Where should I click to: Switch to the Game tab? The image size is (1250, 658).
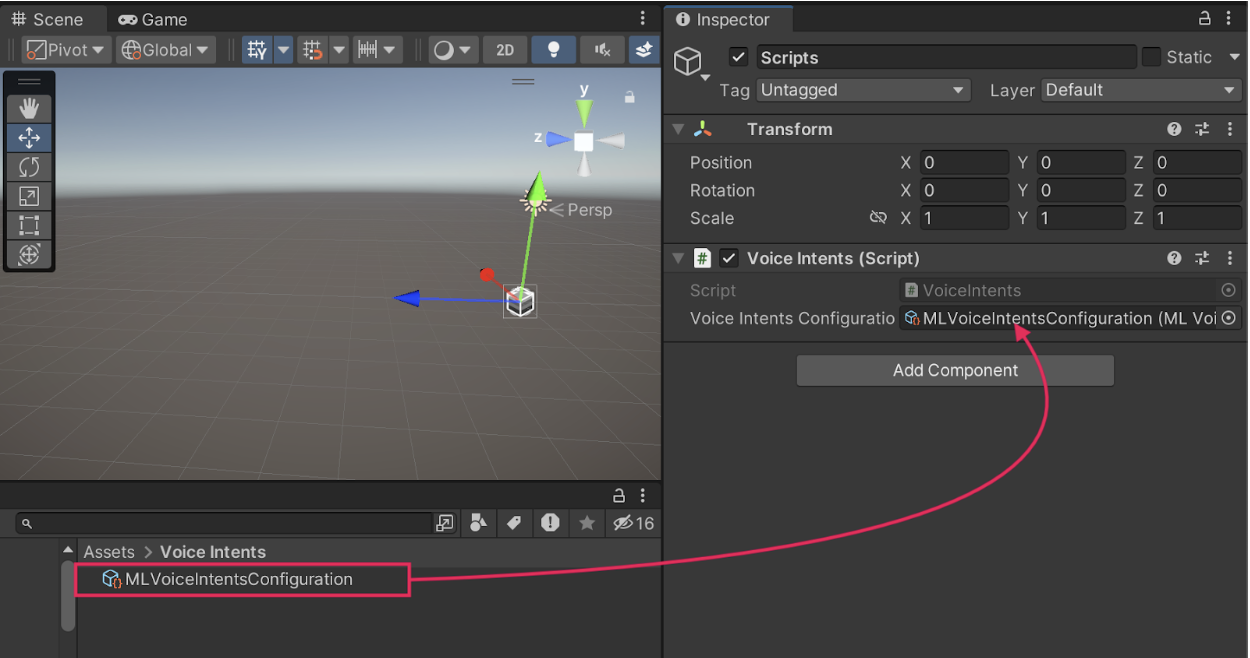click(x=153, y=20)
